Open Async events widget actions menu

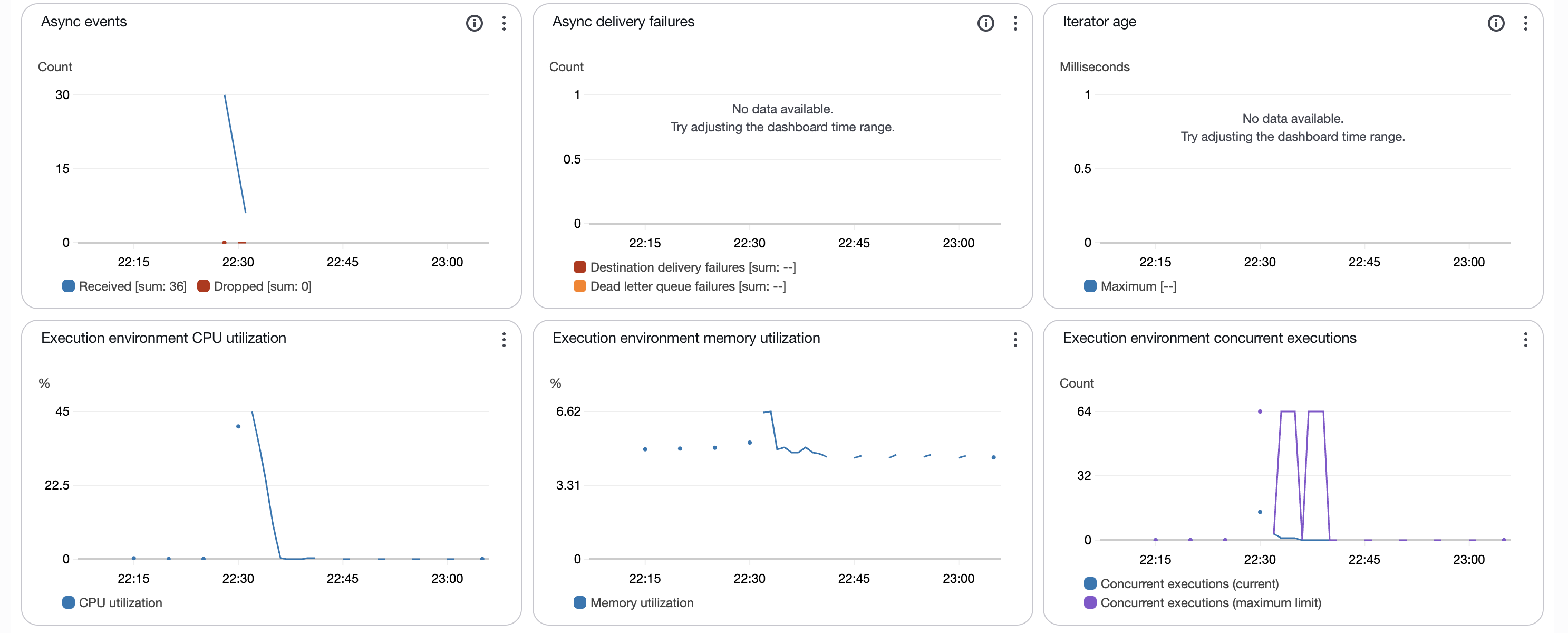[x=504, y=23]
